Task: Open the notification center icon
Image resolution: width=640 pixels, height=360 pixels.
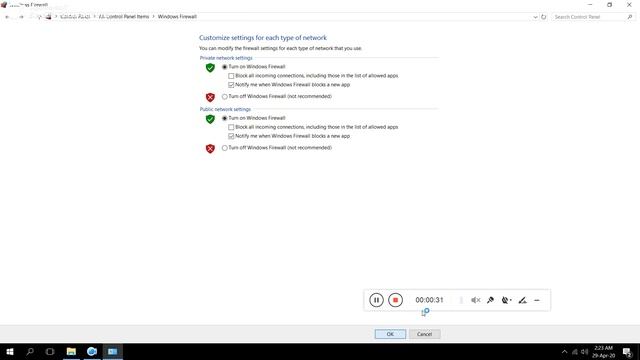Action: pyautogui.click(x=627, y=352)
